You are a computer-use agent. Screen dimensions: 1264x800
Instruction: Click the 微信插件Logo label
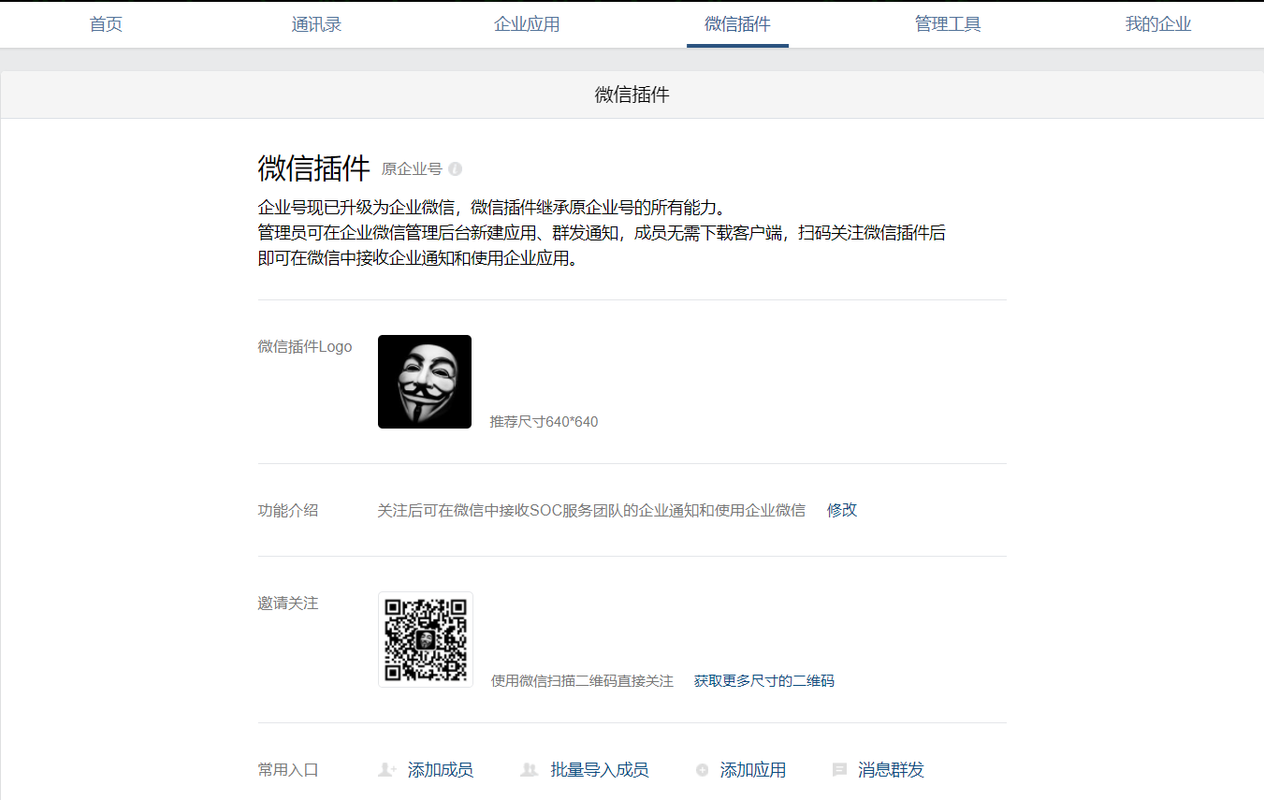point(305,347)
